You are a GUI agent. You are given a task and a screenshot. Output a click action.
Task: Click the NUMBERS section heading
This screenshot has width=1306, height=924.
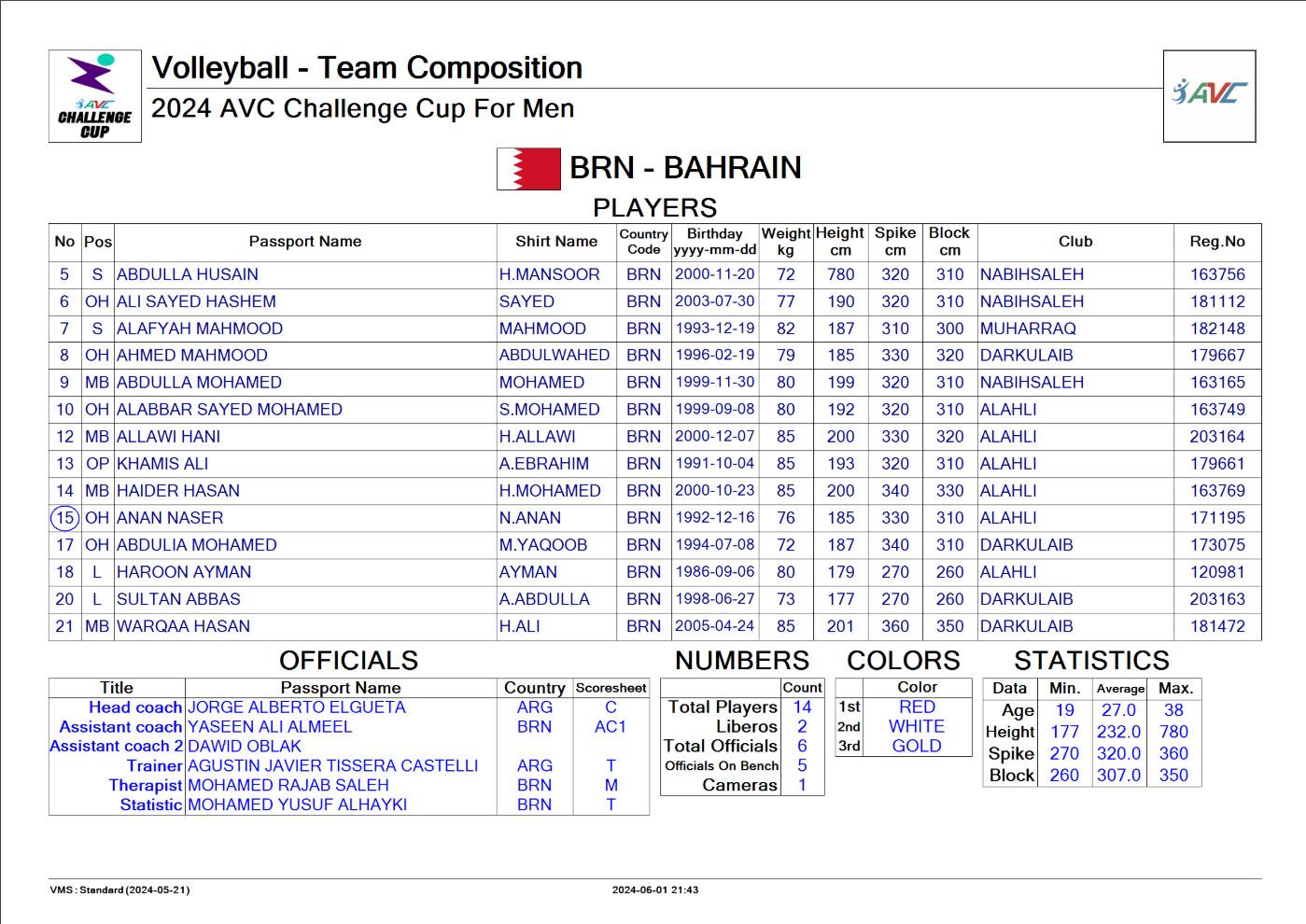[x=742, y=661]
